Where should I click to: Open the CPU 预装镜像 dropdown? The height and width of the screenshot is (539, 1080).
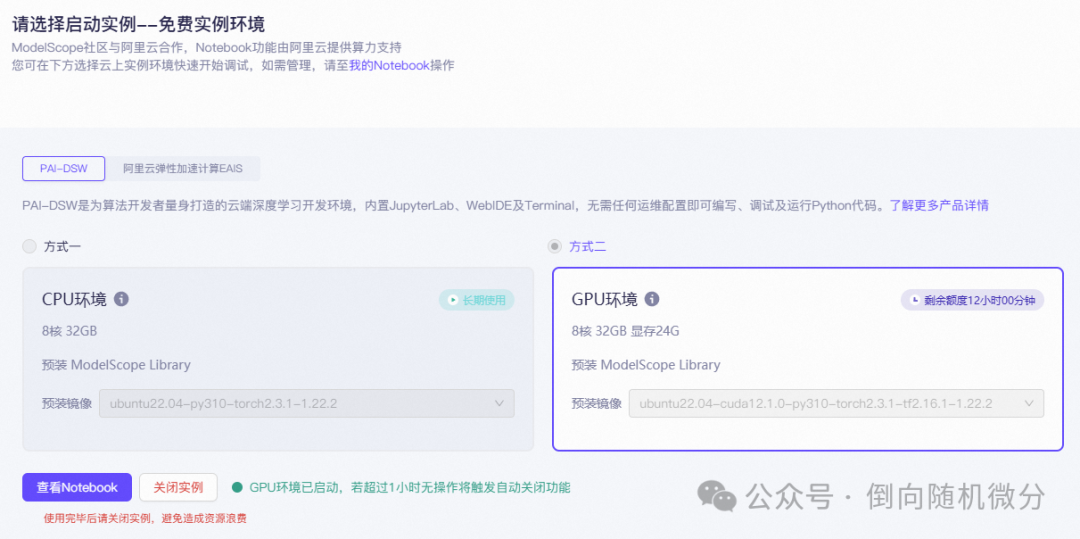[307, 403]
